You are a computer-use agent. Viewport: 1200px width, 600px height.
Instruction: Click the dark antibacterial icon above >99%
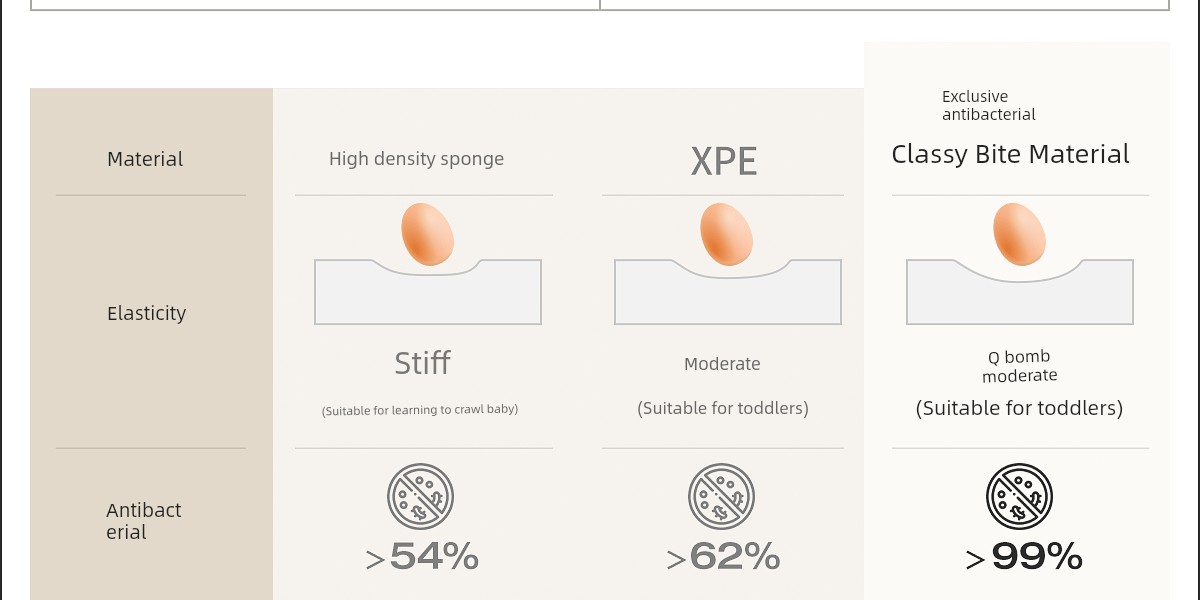click(1020, 497)
